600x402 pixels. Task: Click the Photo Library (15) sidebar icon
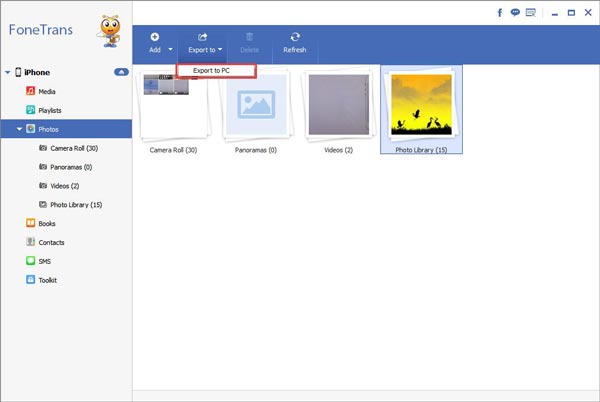43,204
